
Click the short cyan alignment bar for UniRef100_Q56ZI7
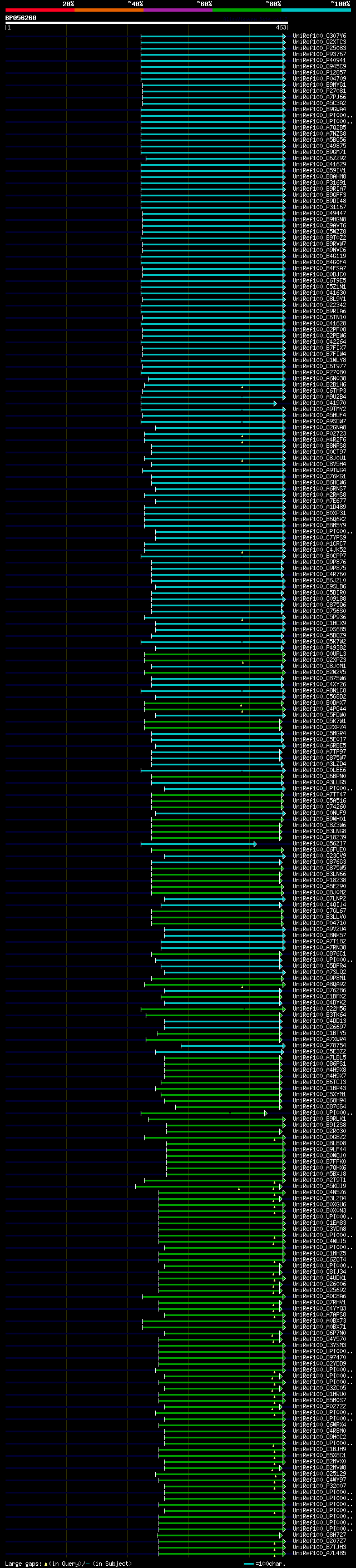coord(199,844)
